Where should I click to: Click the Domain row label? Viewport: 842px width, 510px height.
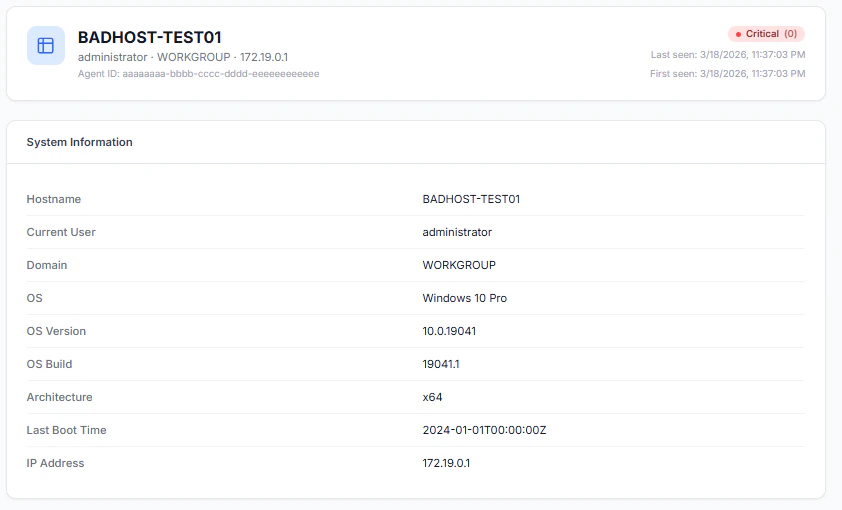47,265
